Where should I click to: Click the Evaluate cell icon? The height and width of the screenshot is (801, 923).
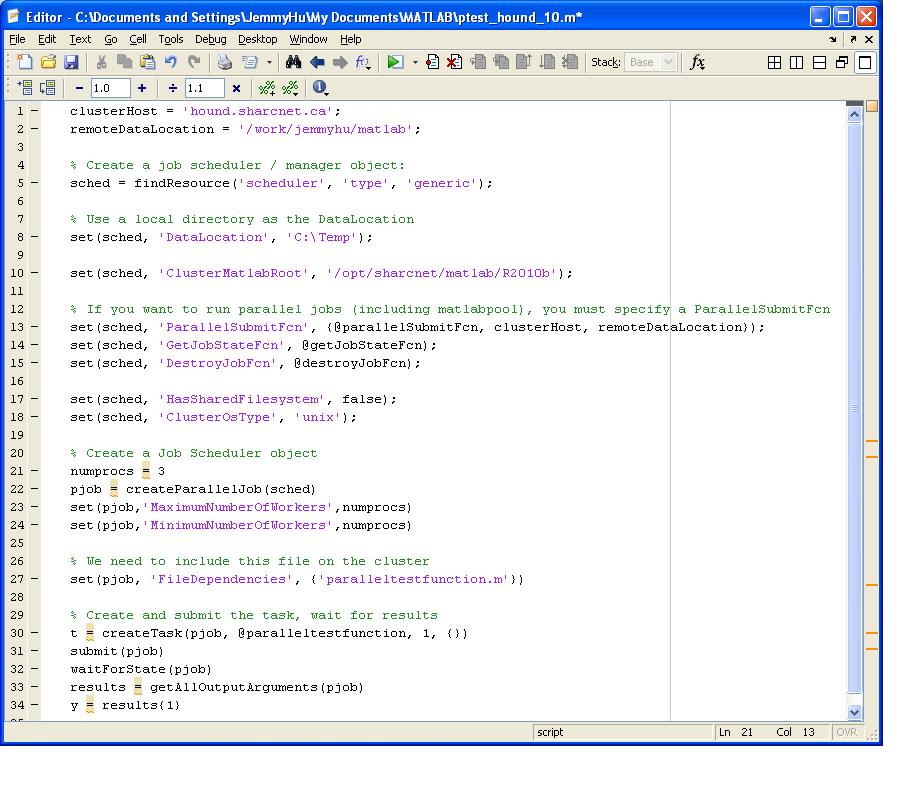coord(24,88)
